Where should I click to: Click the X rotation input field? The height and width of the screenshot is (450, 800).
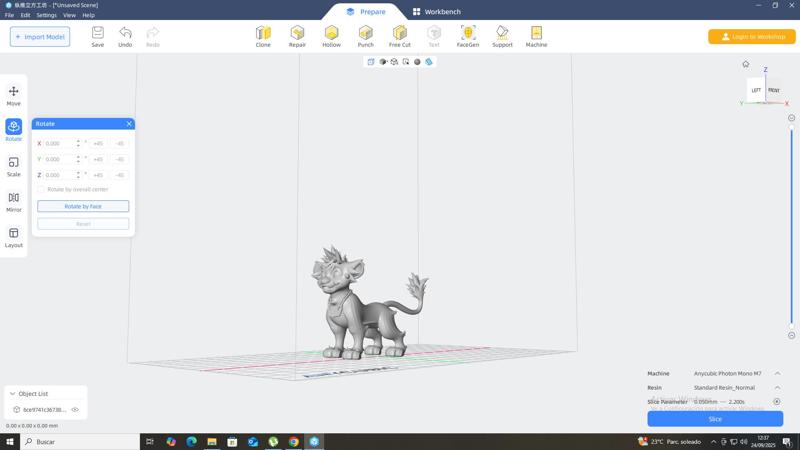[x=59, y=143]
